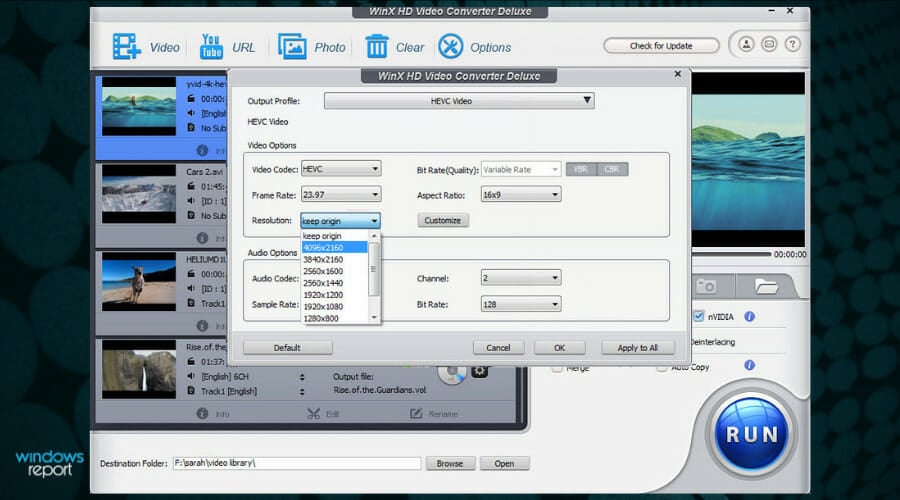Screen dimensions: 900x500
Task: Click the subtitle icon for Rise.of.the Guardians track
Action: coord(191,391)
